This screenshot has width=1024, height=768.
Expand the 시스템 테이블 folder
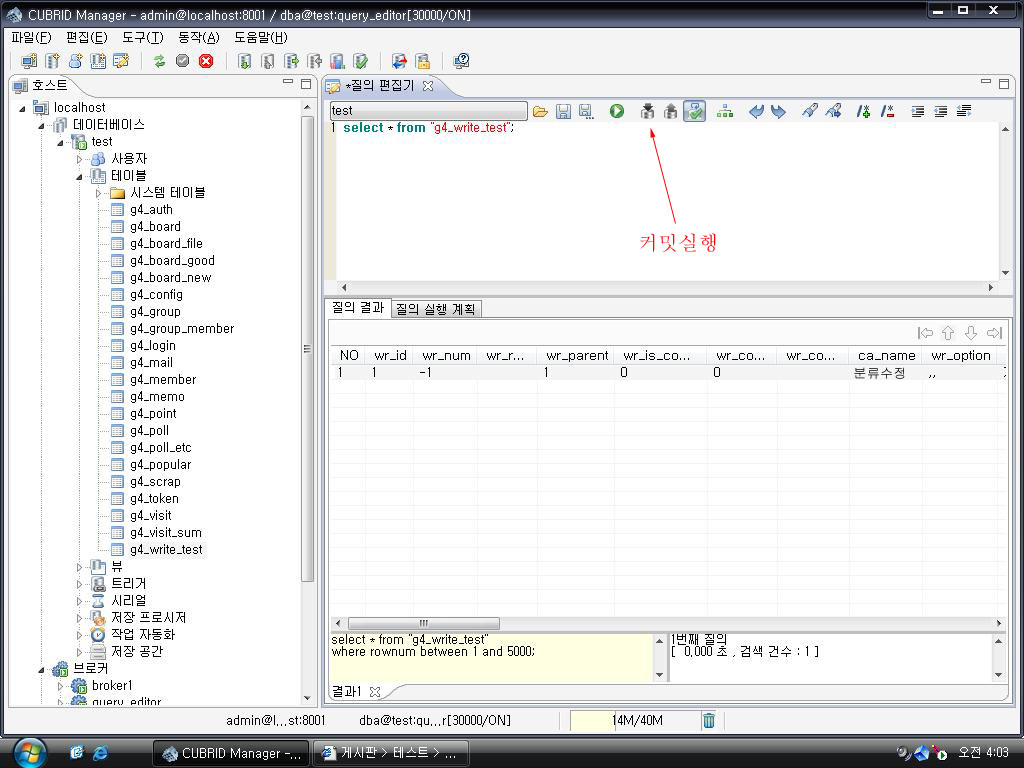click(x=99, y=193)
